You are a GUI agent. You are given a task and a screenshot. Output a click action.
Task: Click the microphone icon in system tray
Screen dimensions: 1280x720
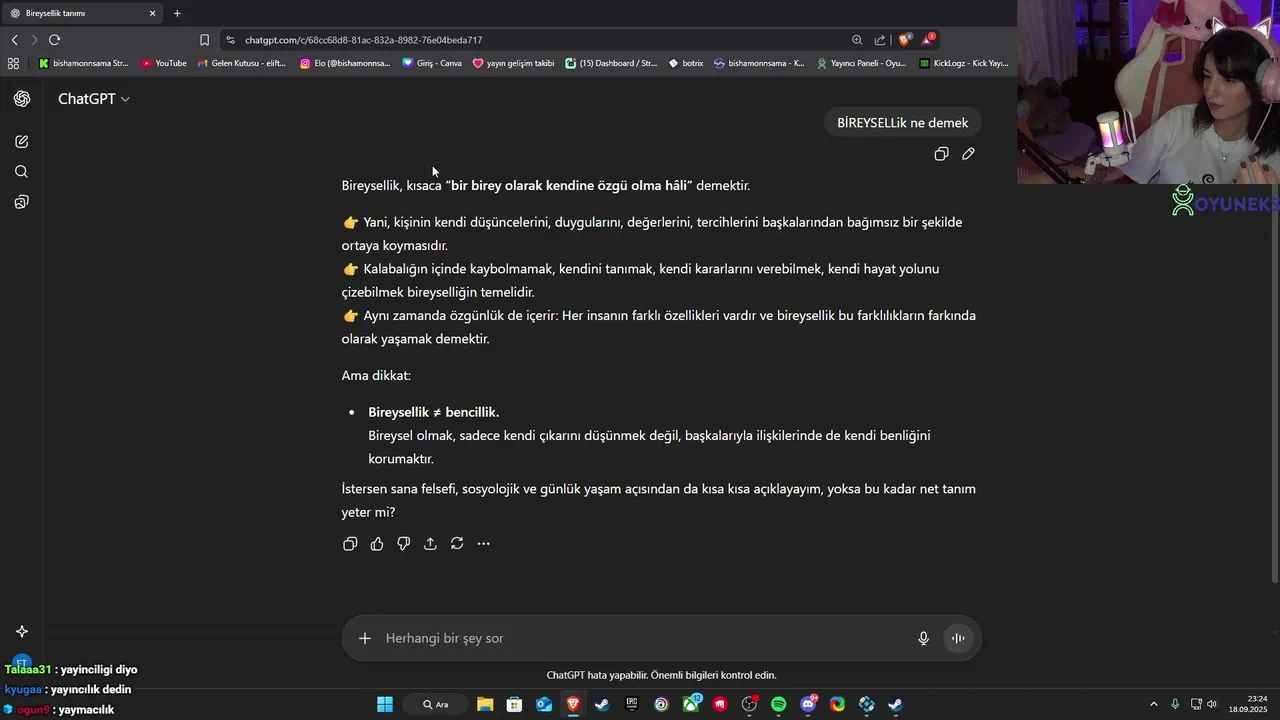coord(1175,704)
